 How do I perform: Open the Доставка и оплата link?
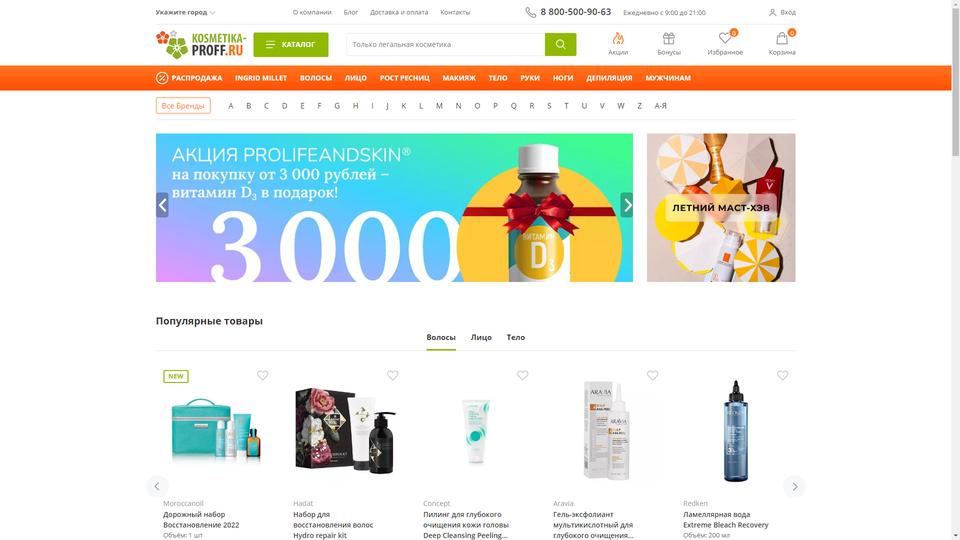399,12
